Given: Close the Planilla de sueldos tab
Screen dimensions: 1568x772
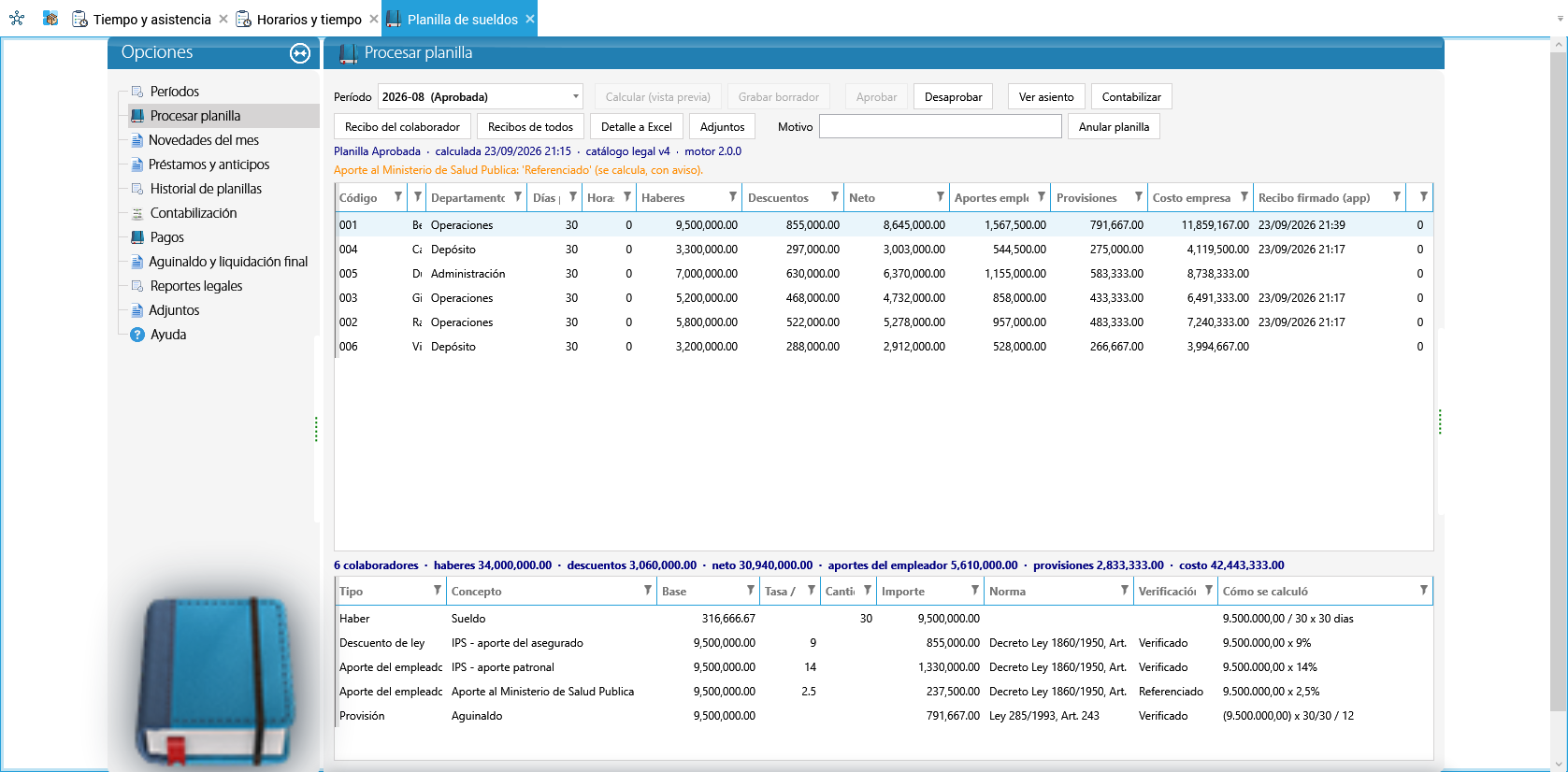Looking at the screenshot, I should tap(530, 19).
